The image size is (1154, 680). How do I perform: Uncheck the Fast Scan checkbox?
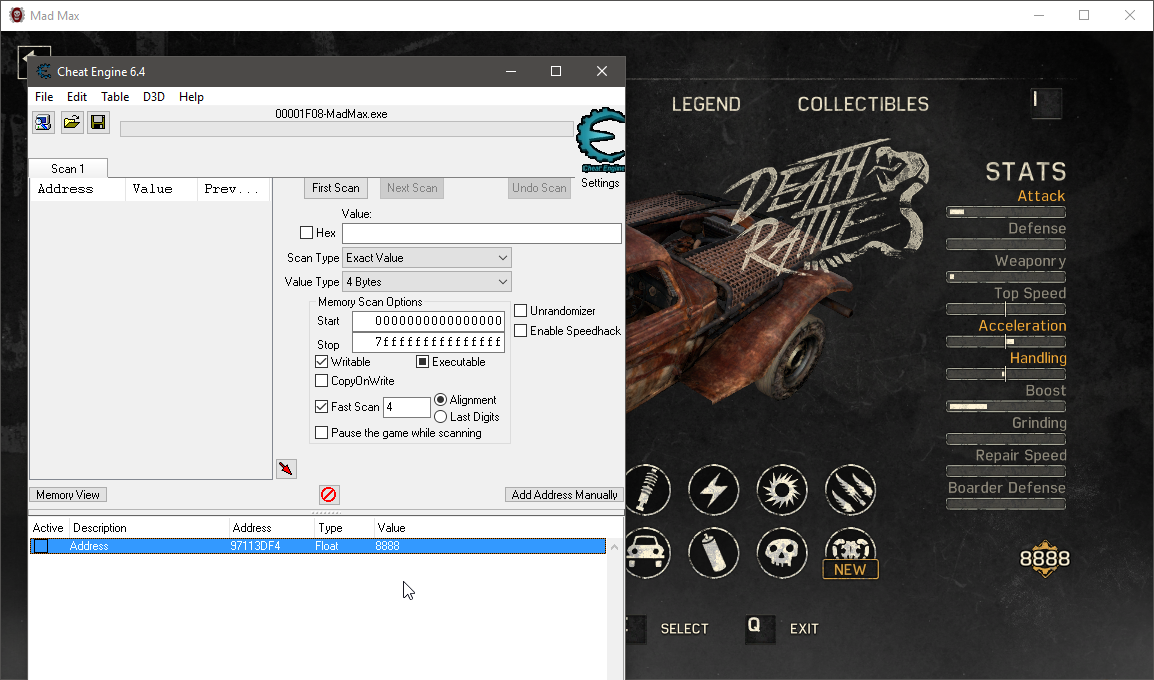[x=322, y=406]
